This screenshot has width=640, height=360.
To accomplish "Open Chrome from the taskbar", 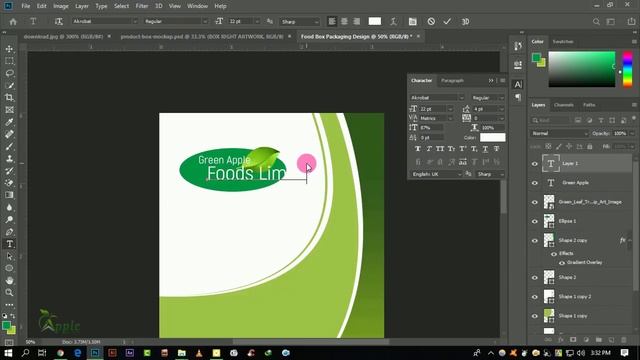I will click(60, 353).
